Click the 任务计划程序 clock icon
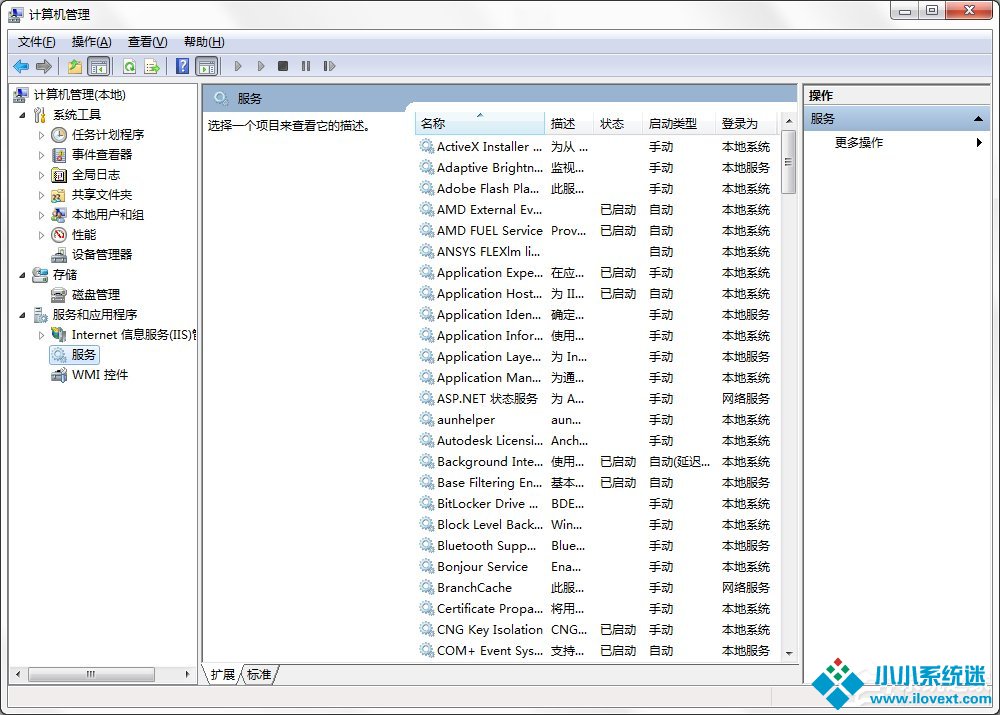This screenshot has width=1000, height=715. [59, 135]
